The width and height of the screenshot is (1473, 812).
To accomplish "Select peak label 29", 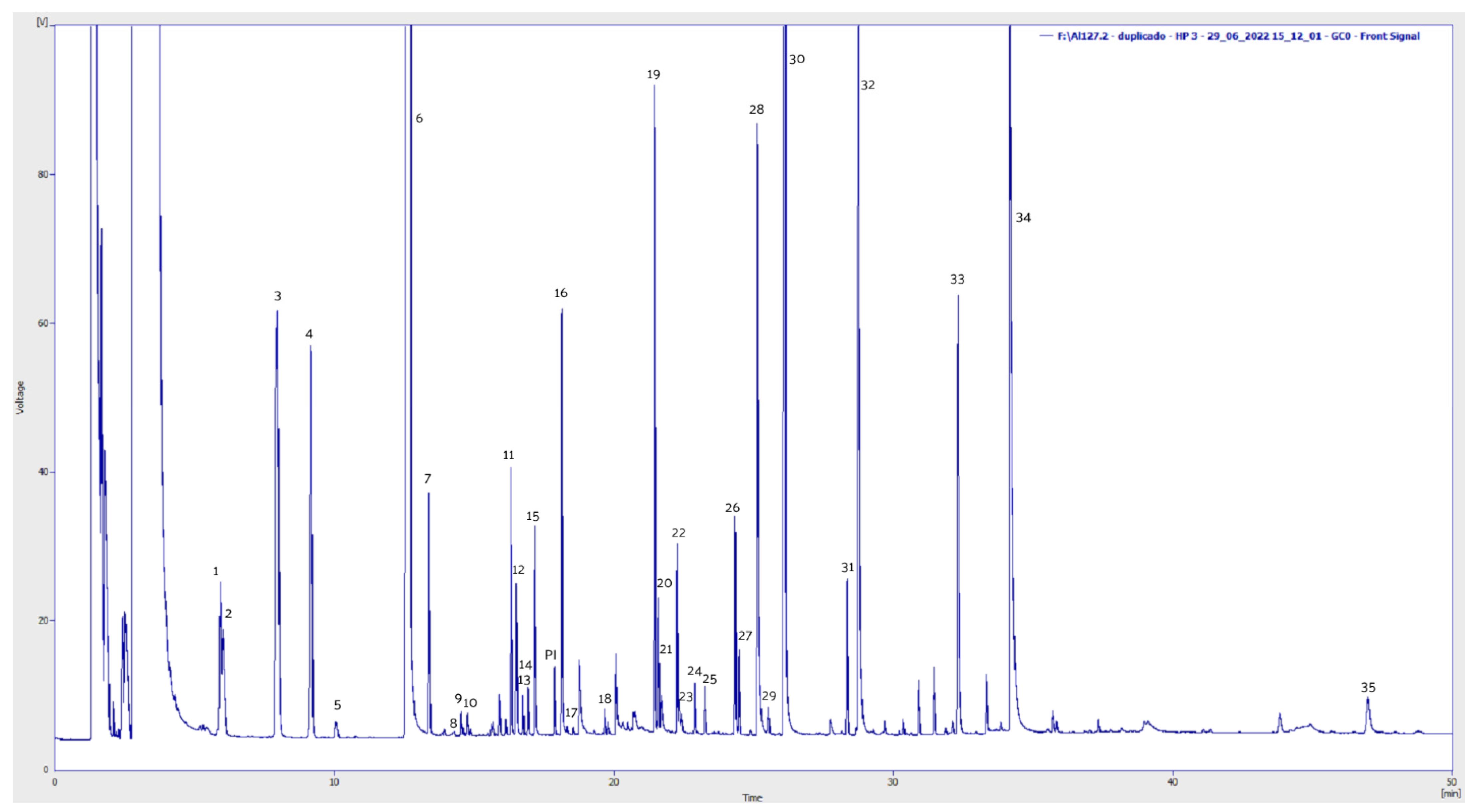I will pyautogui.click(x=769, y=696).
